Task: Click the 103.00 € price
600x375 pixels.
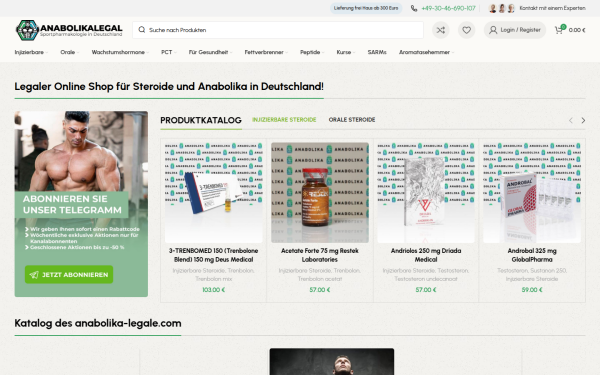Action: point(214,290)
